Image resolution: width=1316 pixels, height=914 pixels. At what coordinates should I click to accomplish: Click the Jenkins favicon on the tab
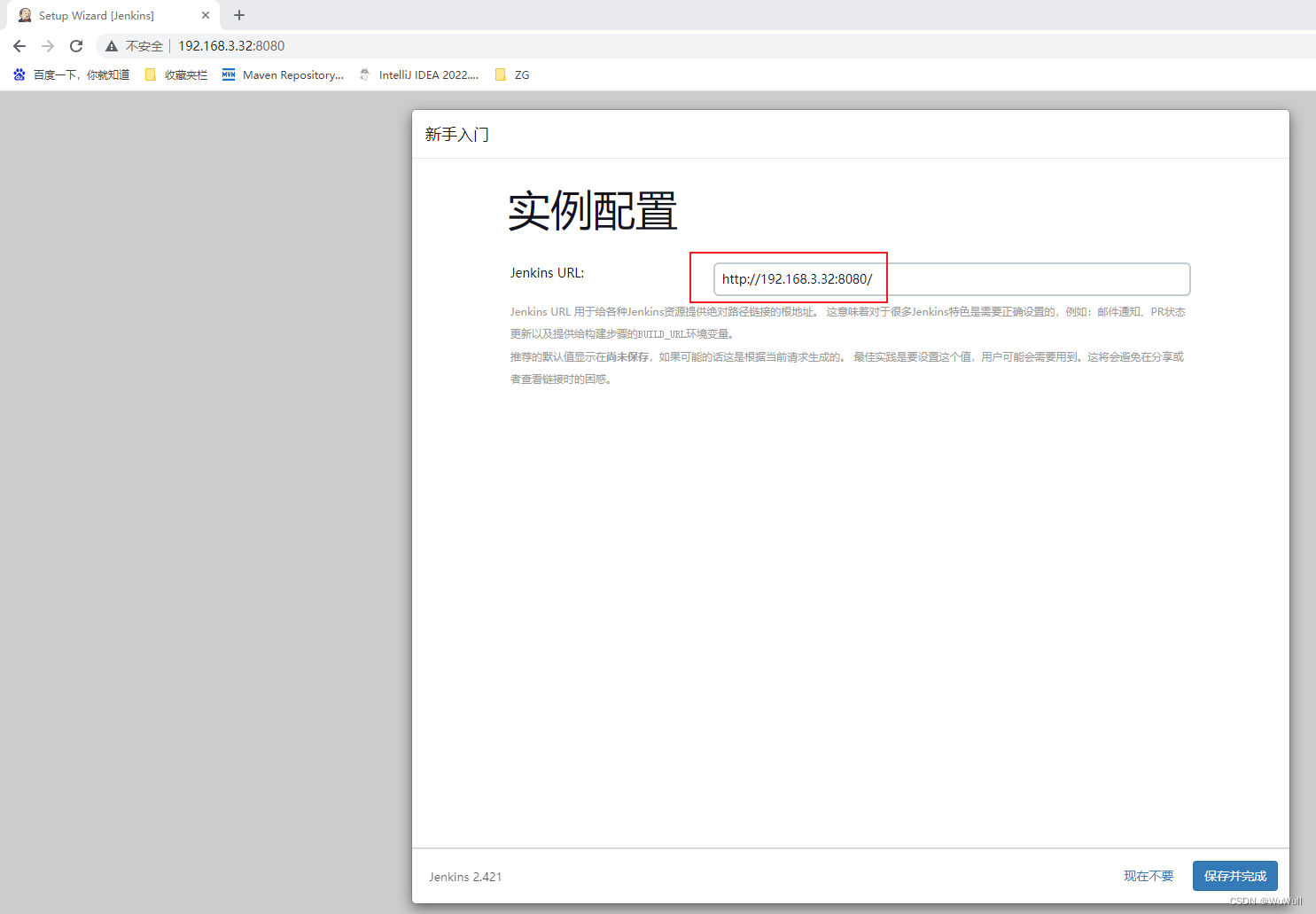coord(25,15)
